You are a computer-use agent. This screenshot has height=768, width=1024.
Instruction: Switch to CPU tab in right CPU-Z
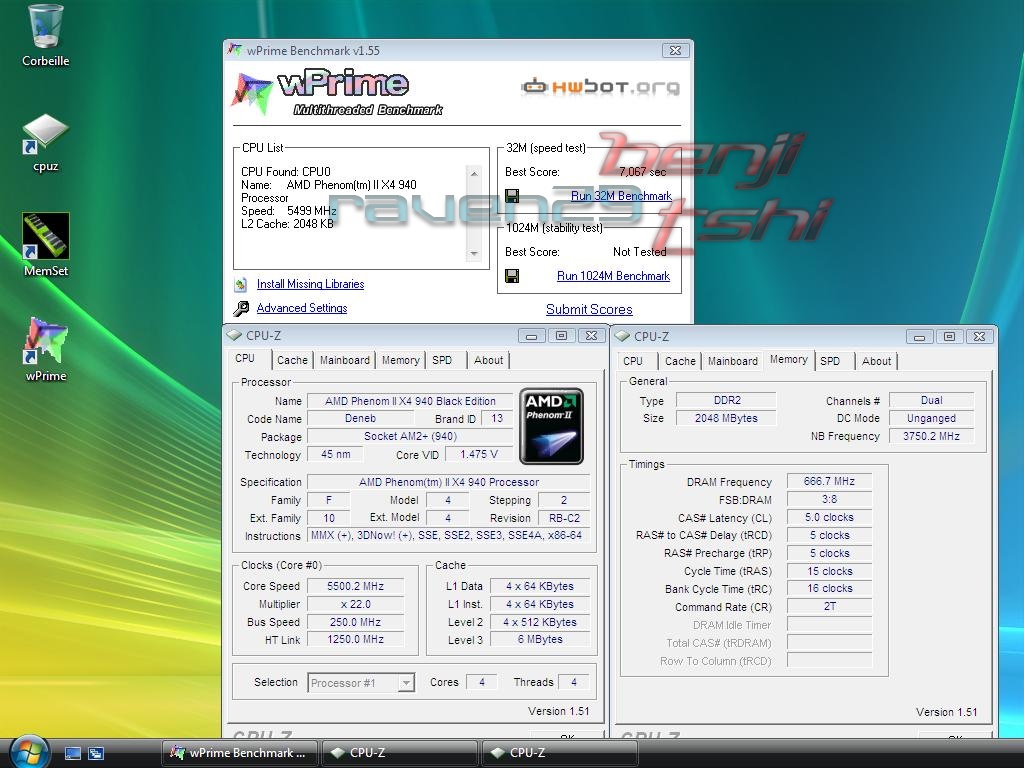[633, 361]
